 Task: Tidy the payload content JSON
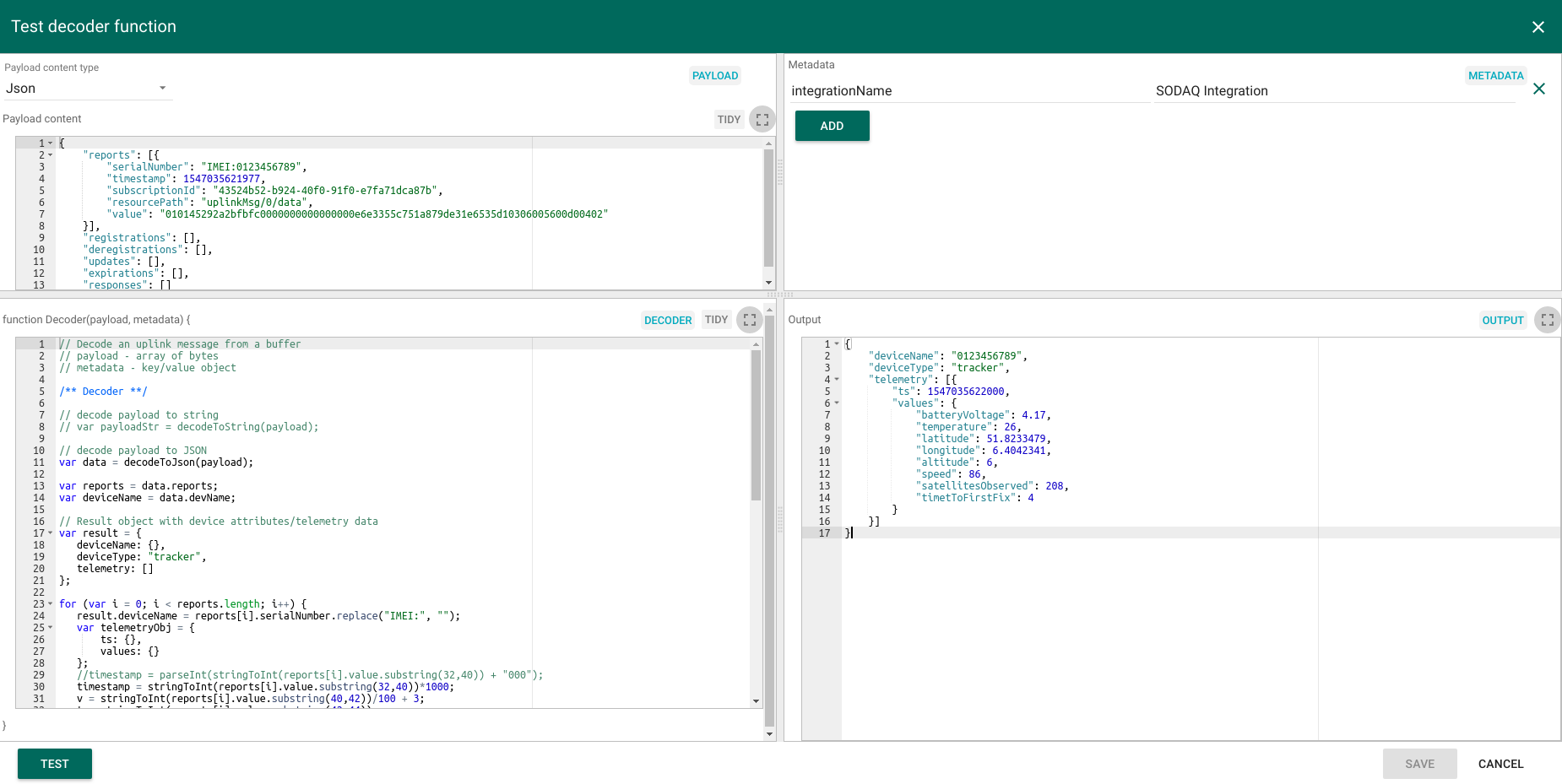pyautogui.click(x=728, y=120)
